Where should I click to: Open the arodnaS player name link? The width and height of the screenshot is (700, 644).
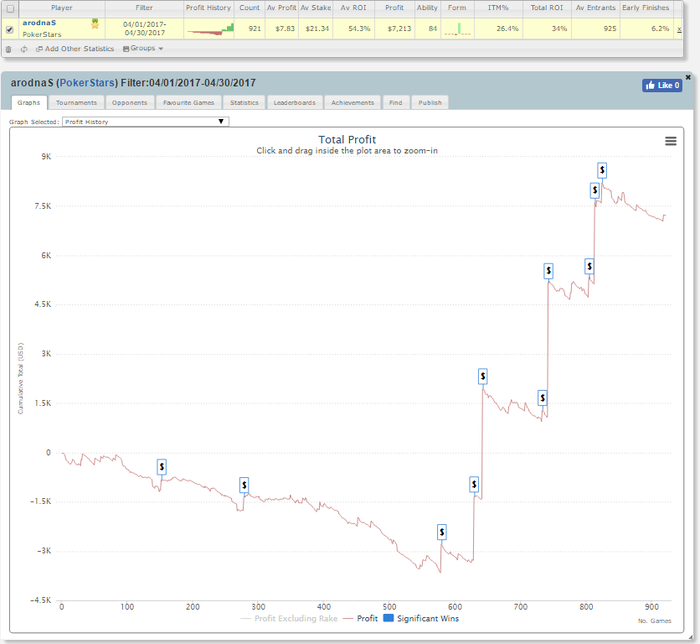pyautogui.click(x=39, y=23)
